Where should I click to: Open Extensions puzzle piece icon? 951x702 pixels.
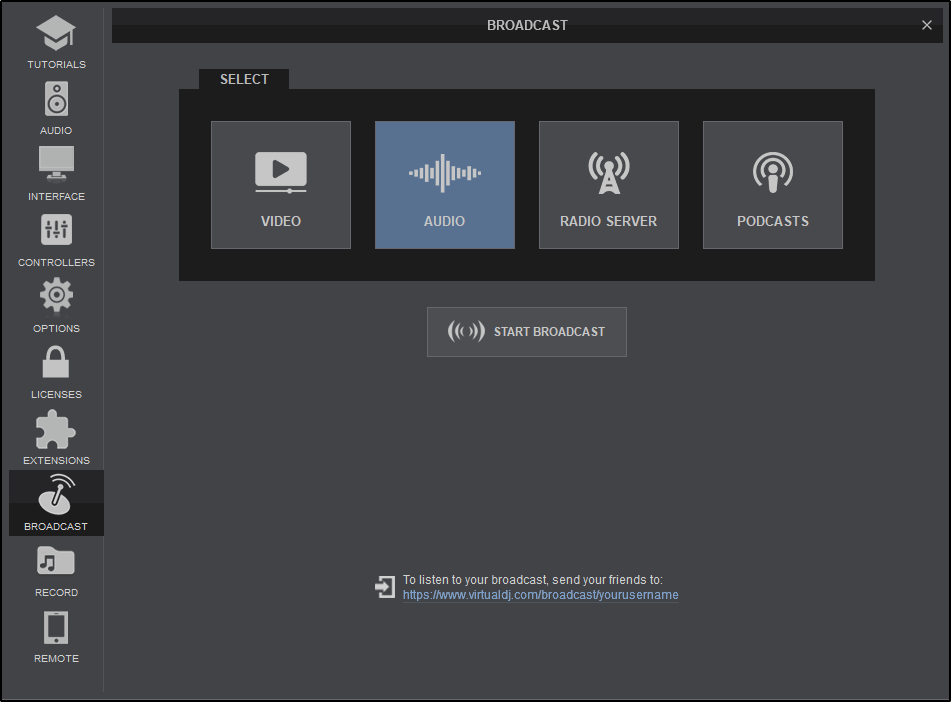pyautogui.click(x=56, y=430)
